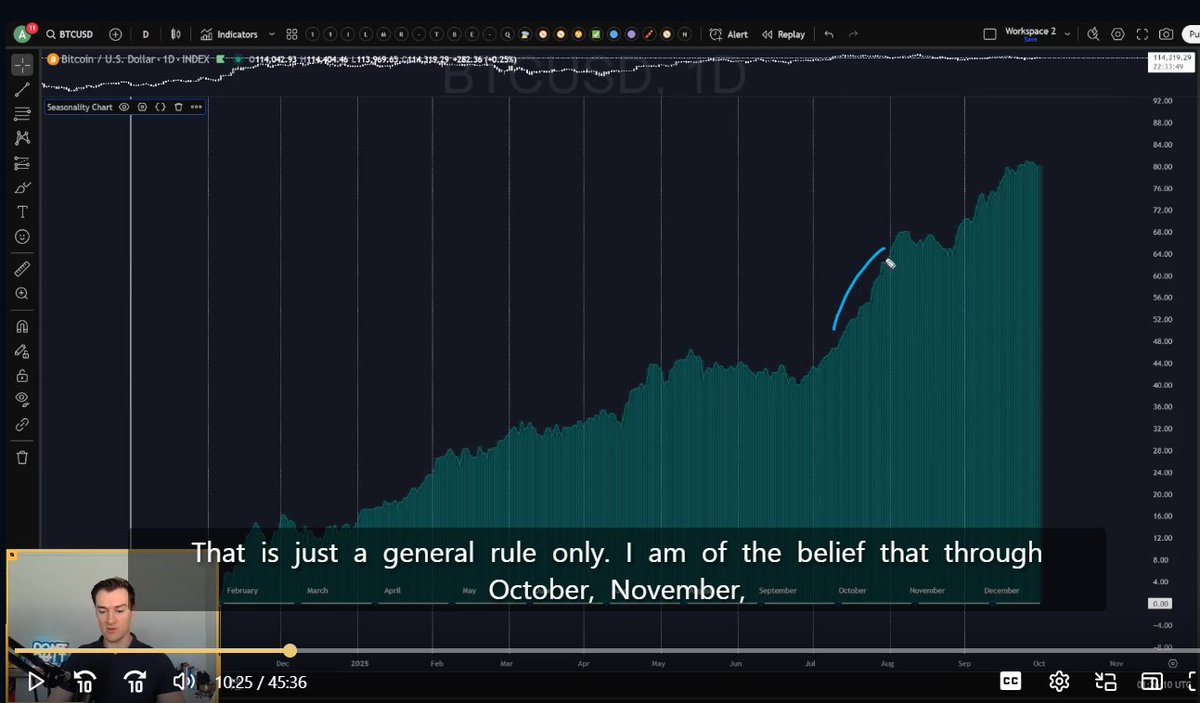Mute the video volume
This screenshot has width=1200, height=703.
184,681
